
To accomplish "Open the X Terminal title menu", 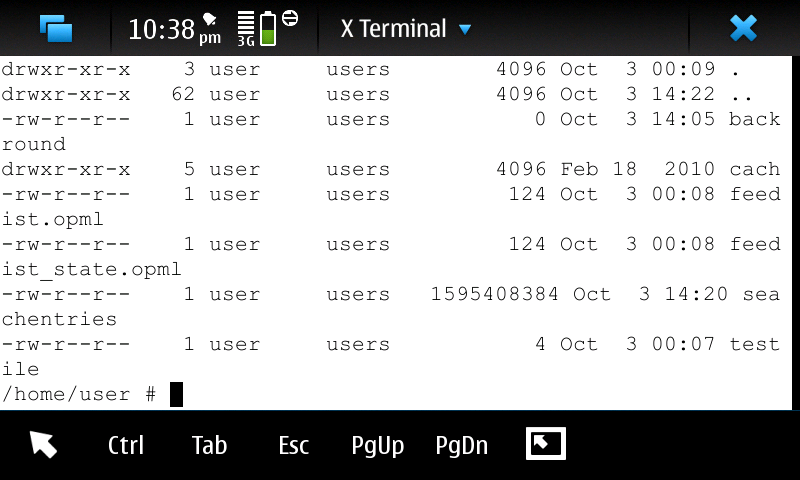I will tap(393, 29).
